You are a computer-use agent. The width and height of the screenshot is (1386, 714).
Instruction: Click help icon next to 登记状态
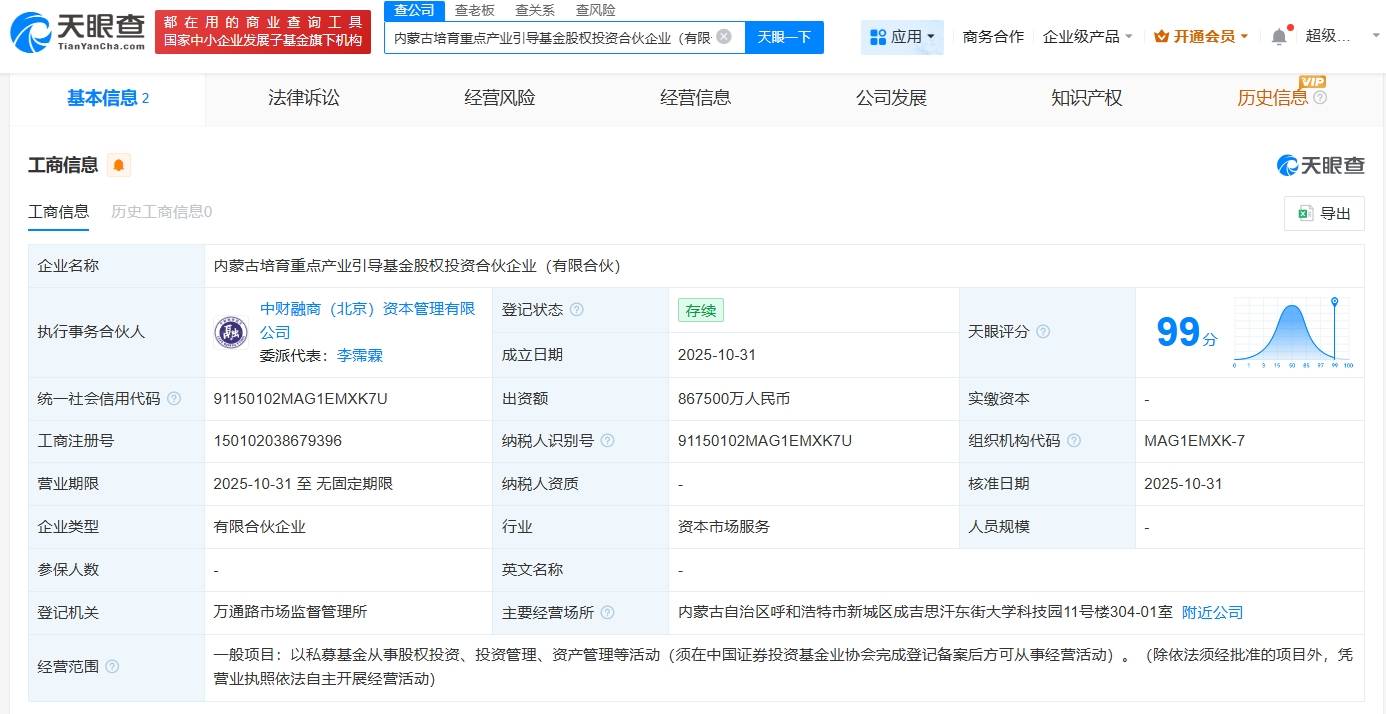(x=576, y=310)
